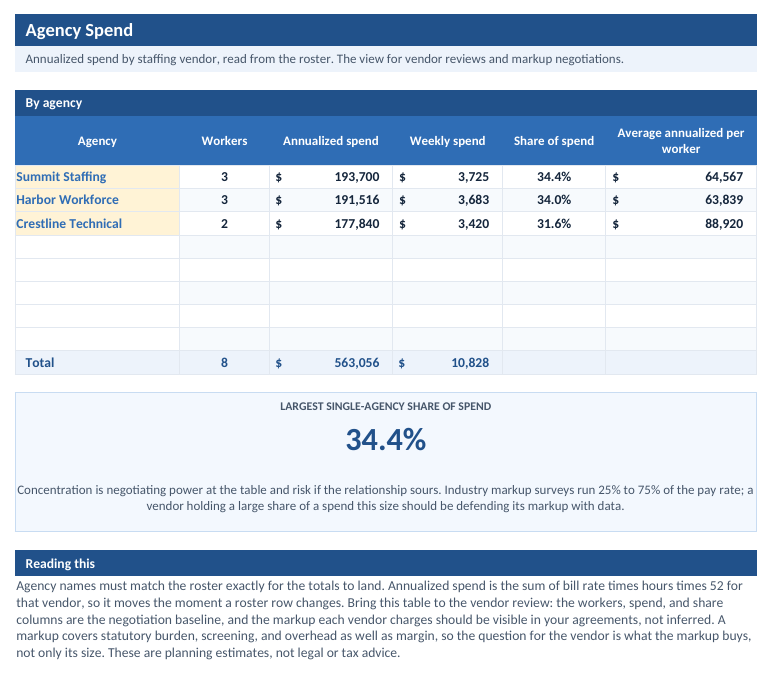Select average per worker value 88,920
Screen dimensions: 771x676
coord(681,223)
